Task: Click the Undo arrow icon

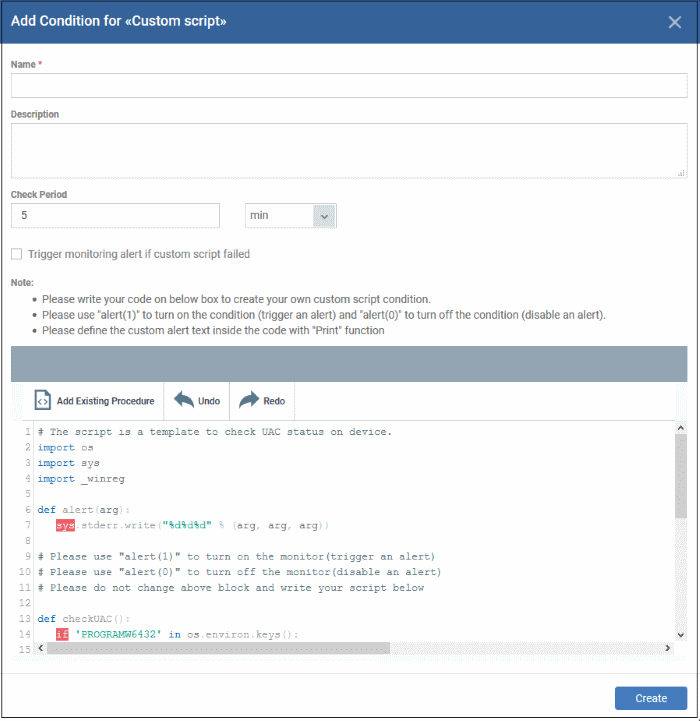Action: coord(184,400)
